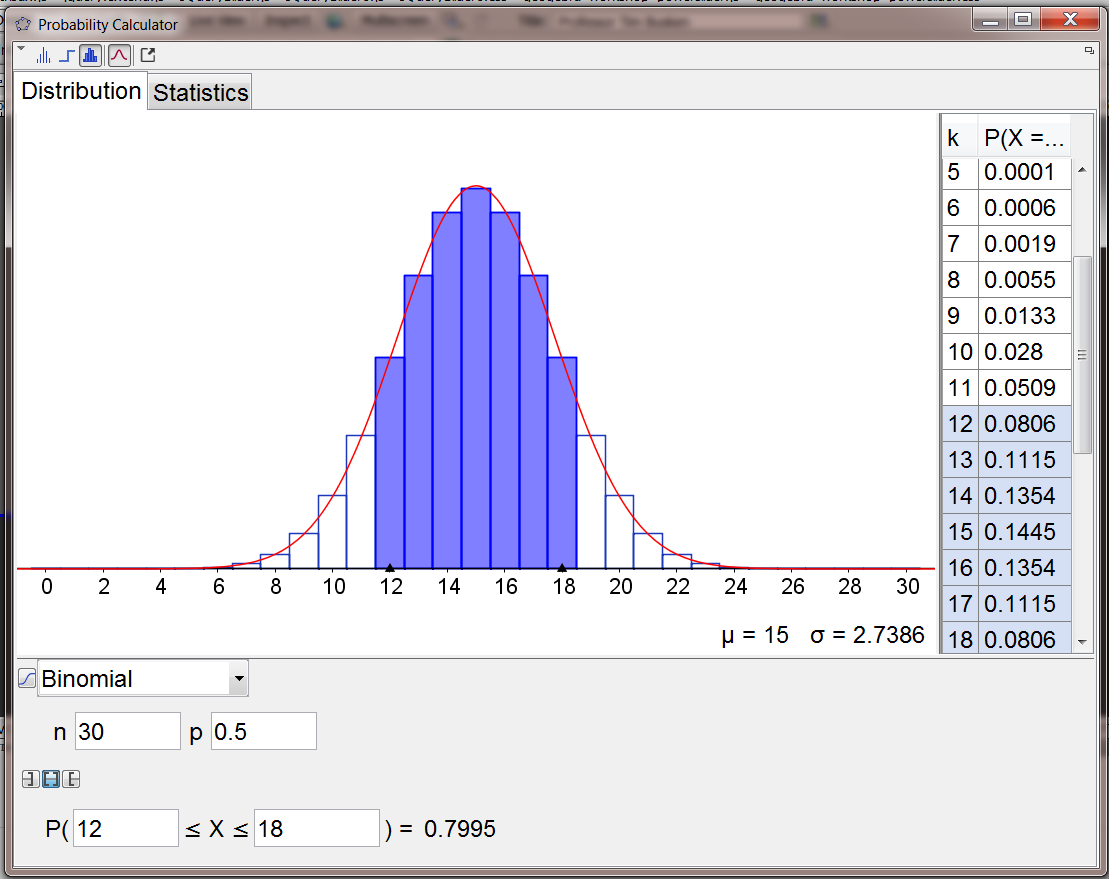Viewport: 1109px width, 879px height.
Task: Open the Distribution tab
Action: (81, 91)
